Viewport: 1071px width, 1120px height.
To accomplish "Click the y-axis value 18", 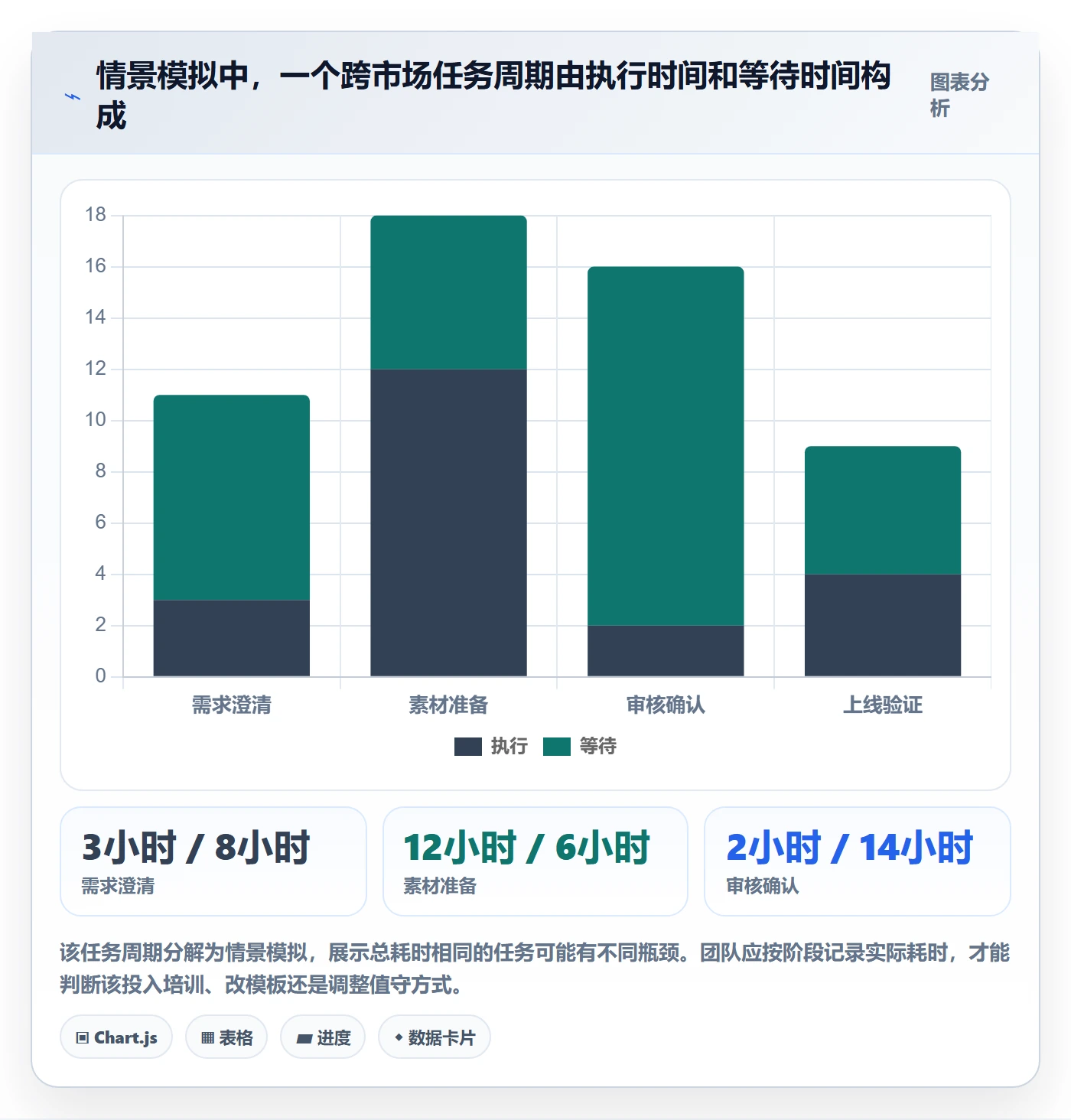I will coord(96,215).
